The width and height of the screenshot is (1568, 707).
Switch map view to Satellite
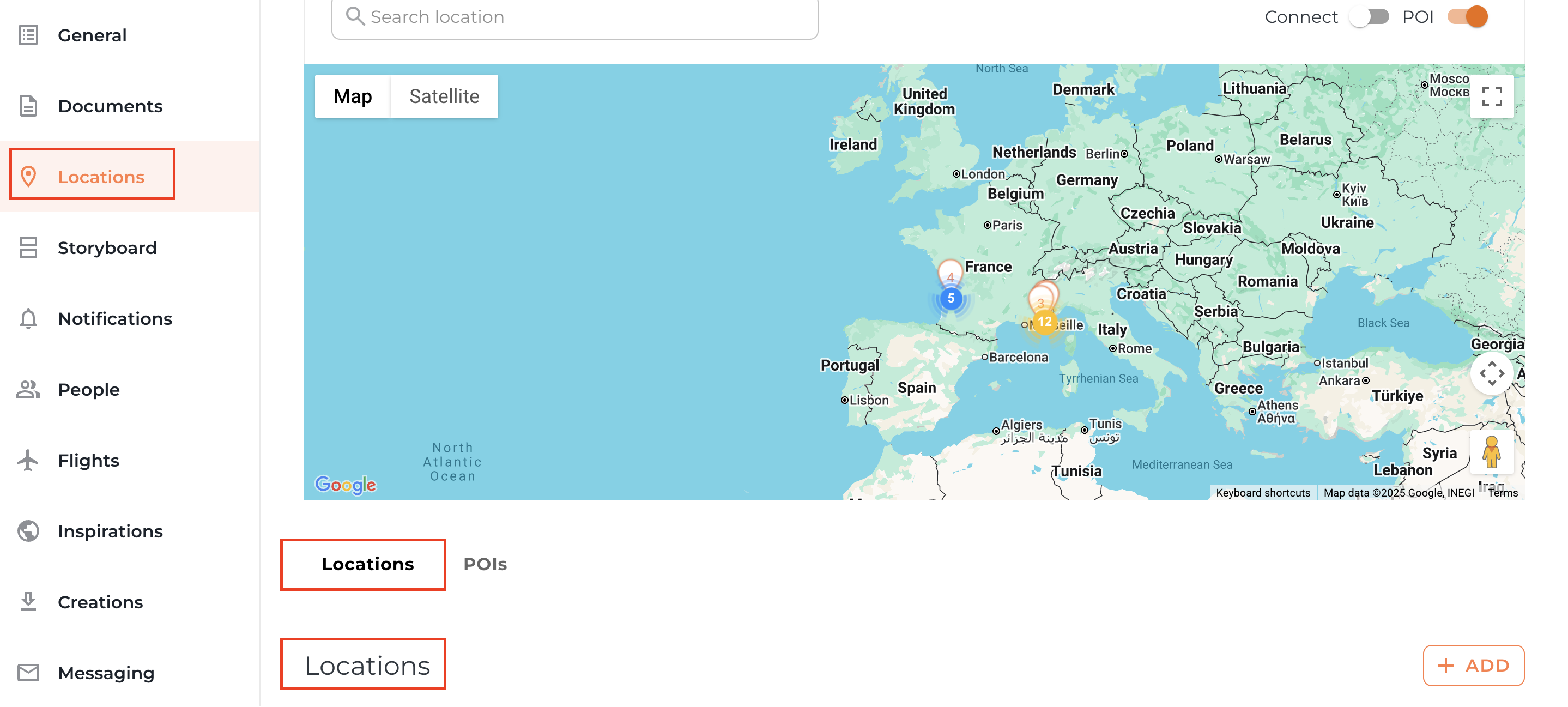[x=444, y=96]
